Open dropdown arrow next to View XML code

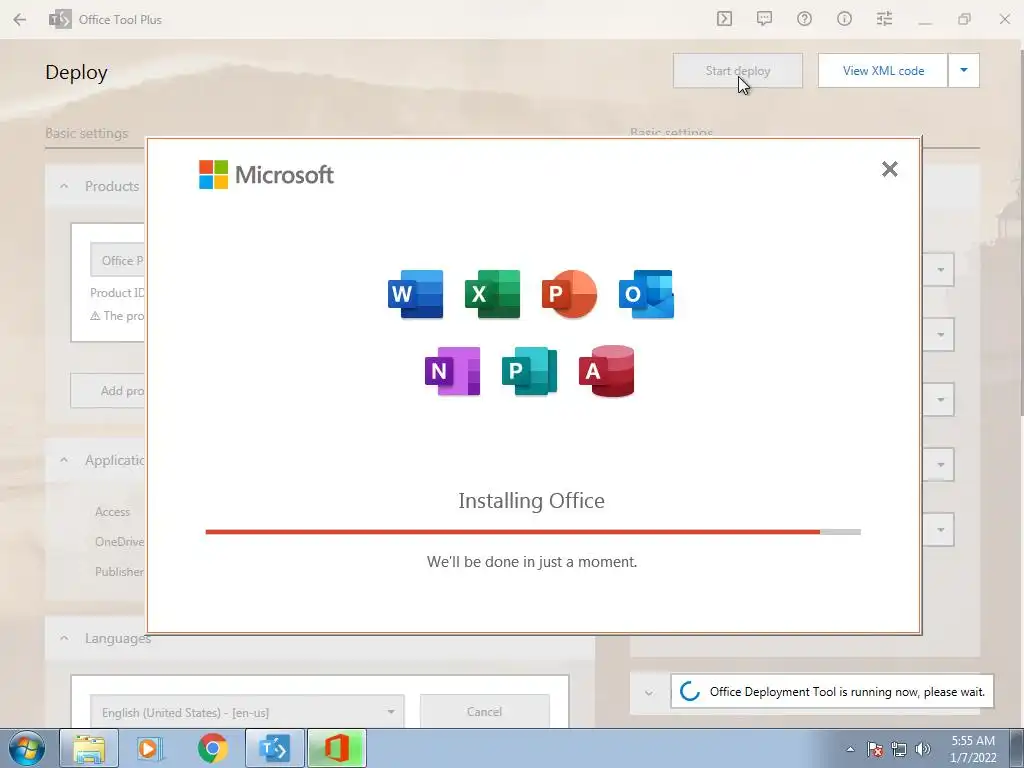tap(964, 71)
